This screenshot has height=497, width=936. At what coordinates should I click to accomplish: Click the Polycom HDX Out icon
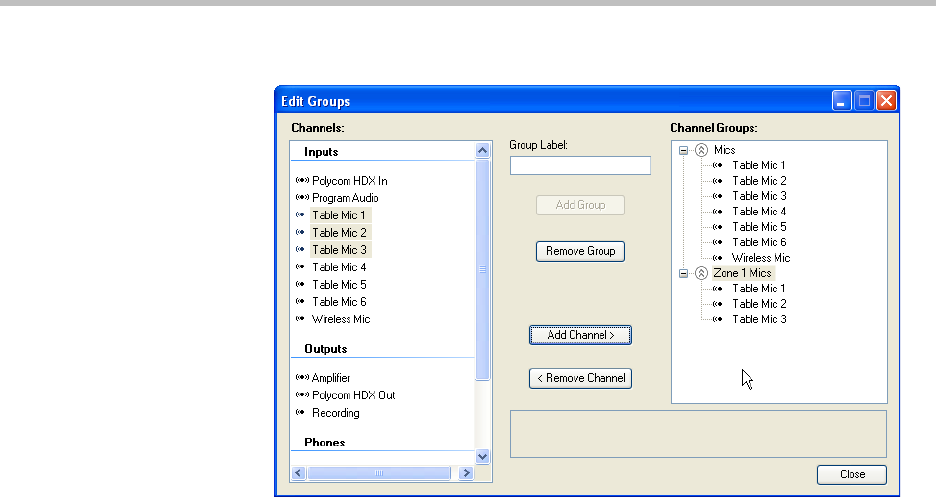click(302, 395)
